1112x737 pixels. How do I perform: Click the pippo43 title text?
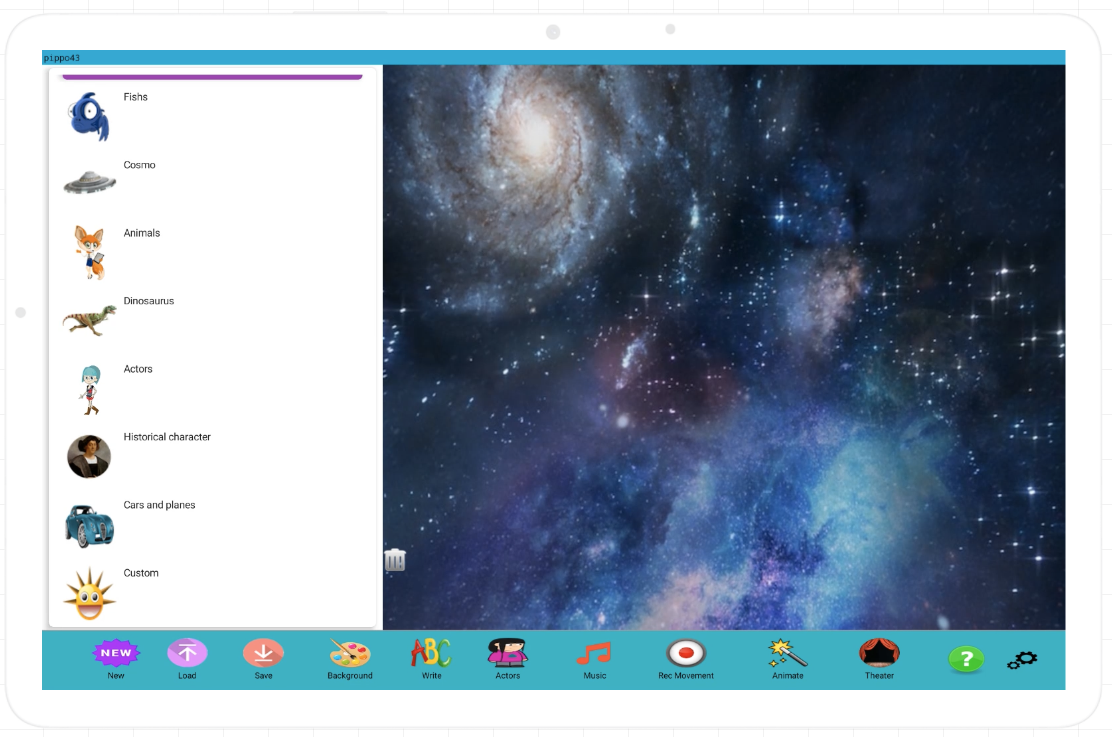coord(62,58)
